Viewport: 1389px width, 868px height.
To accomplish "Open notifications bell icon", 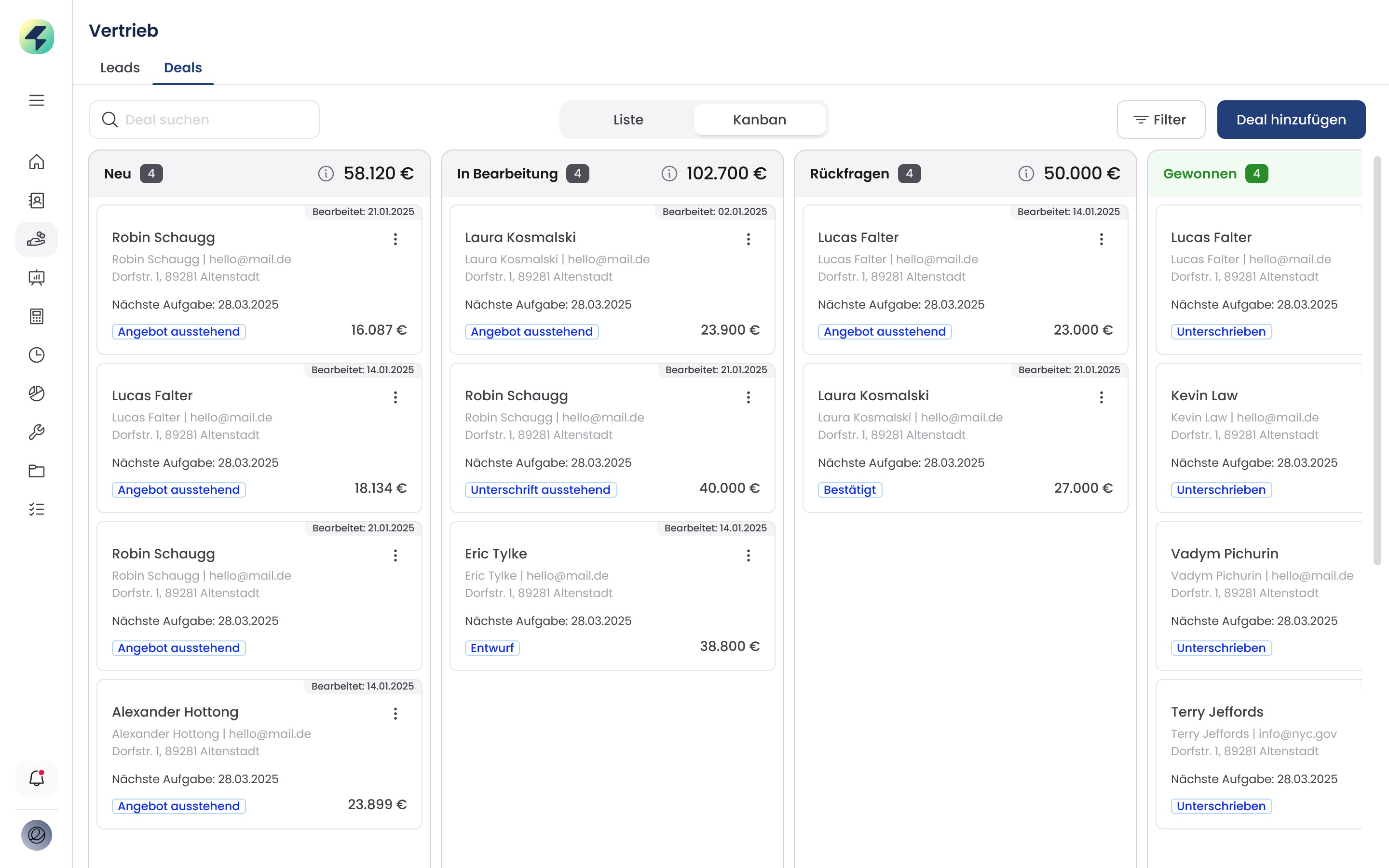I will (x=36, y=778).
